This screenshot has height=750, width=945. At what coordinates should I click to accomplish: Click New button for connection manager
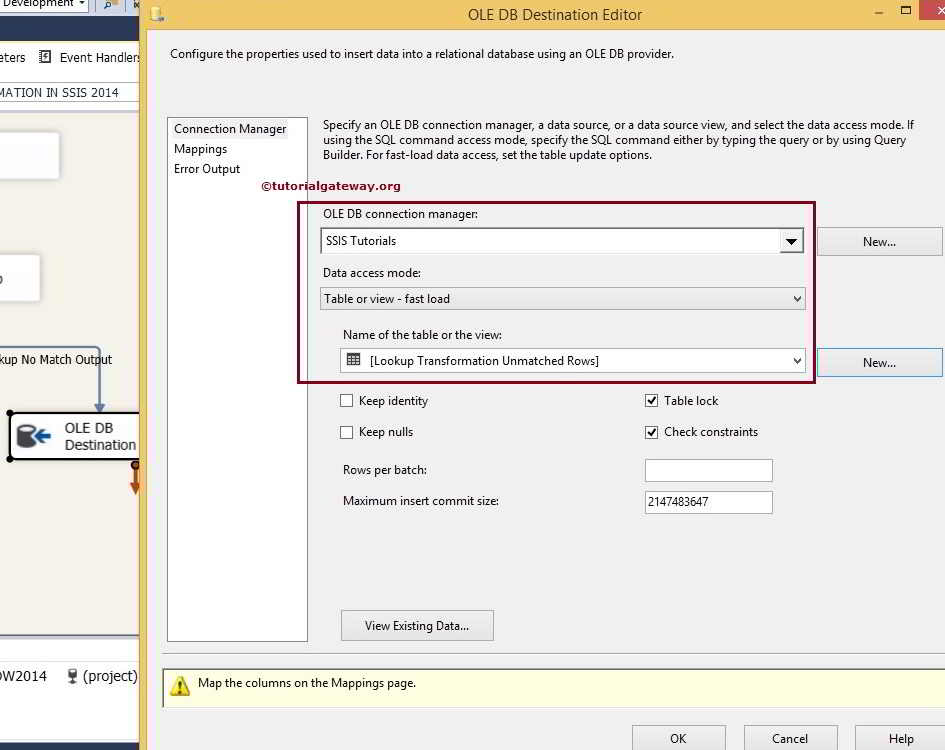tap(879, 242)
